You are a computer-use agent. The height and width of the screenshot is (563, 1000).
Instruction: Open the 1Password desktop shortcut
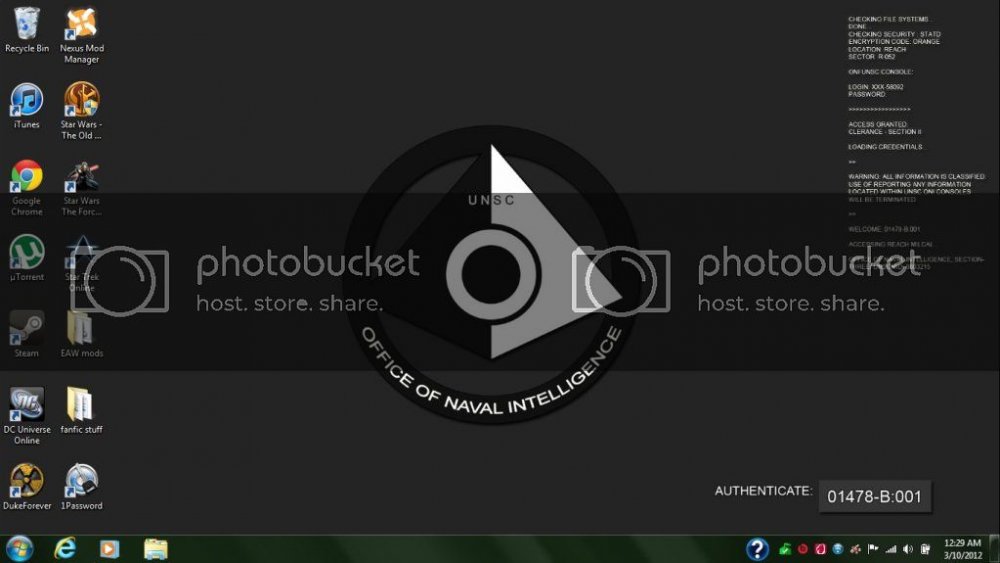82,487
